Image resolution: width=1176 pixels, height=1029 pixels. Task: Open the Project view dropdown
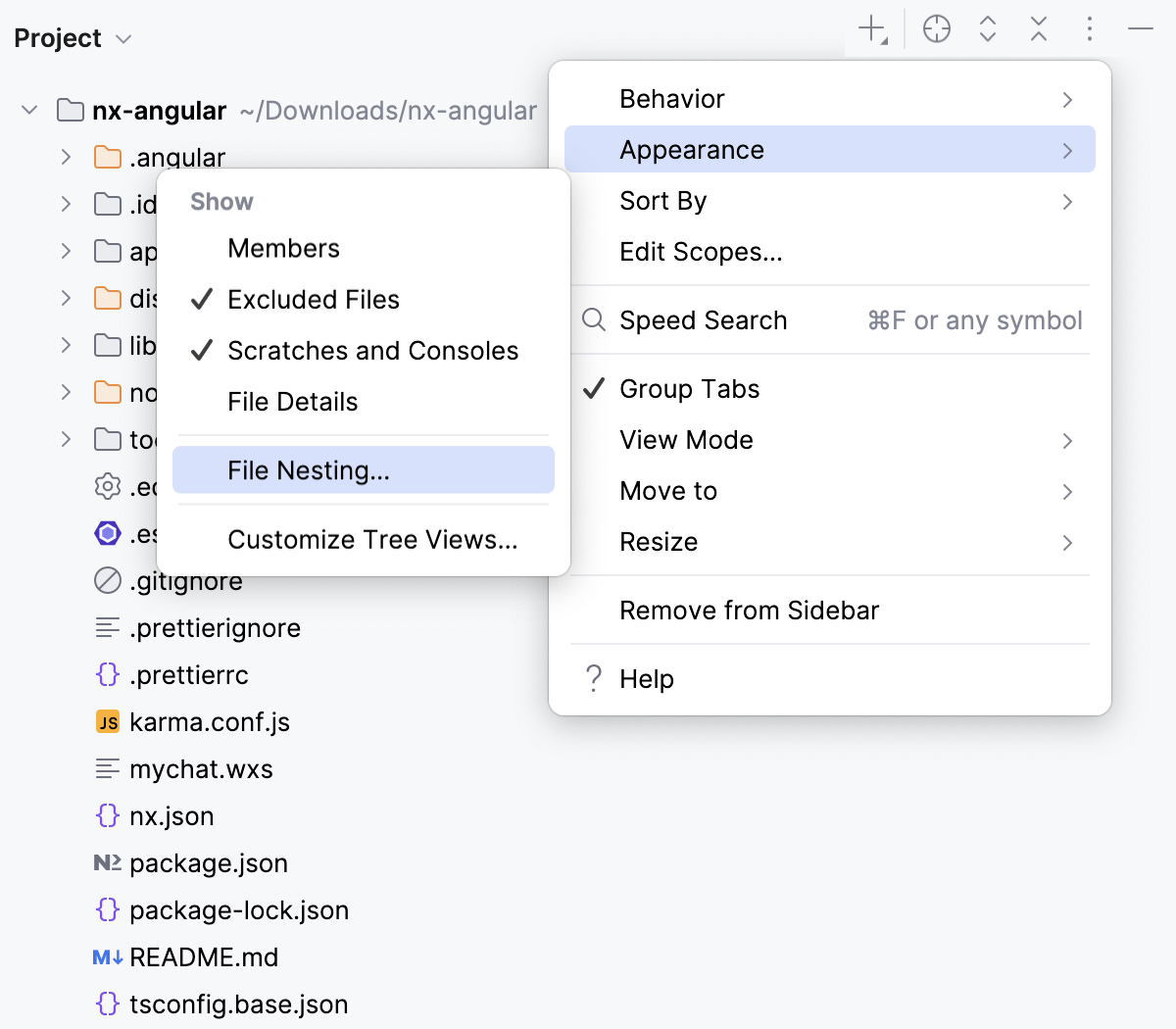coord(122,38)
